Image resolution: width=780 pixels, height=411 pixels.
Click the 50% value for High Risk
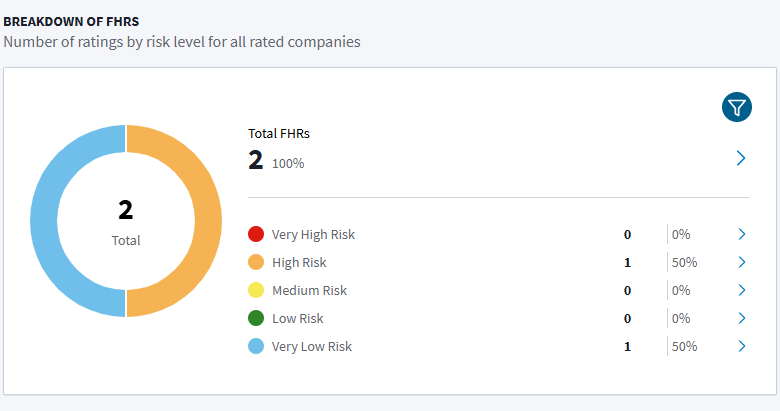685,262
